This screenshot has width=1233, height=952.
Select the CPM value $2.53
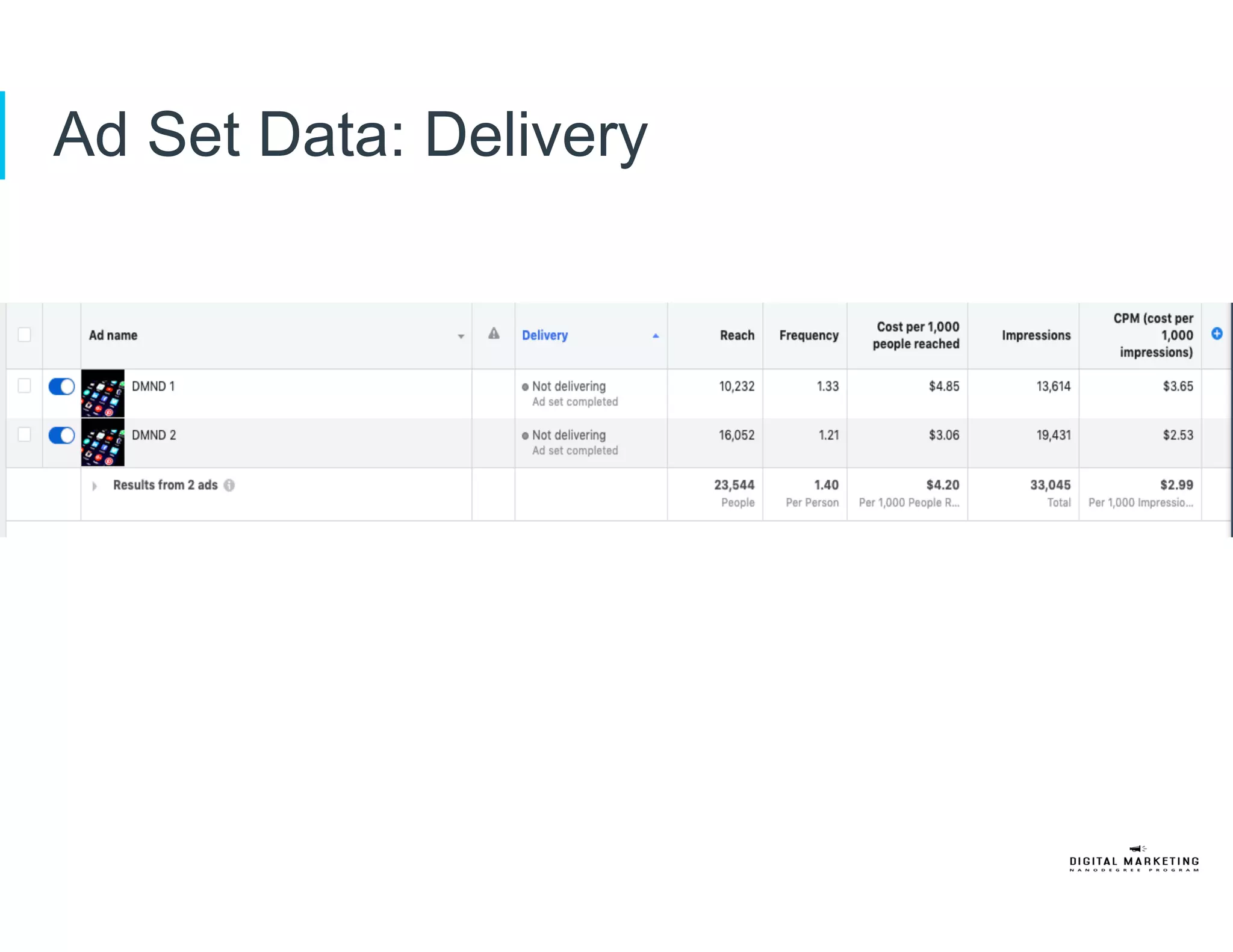1178,435
